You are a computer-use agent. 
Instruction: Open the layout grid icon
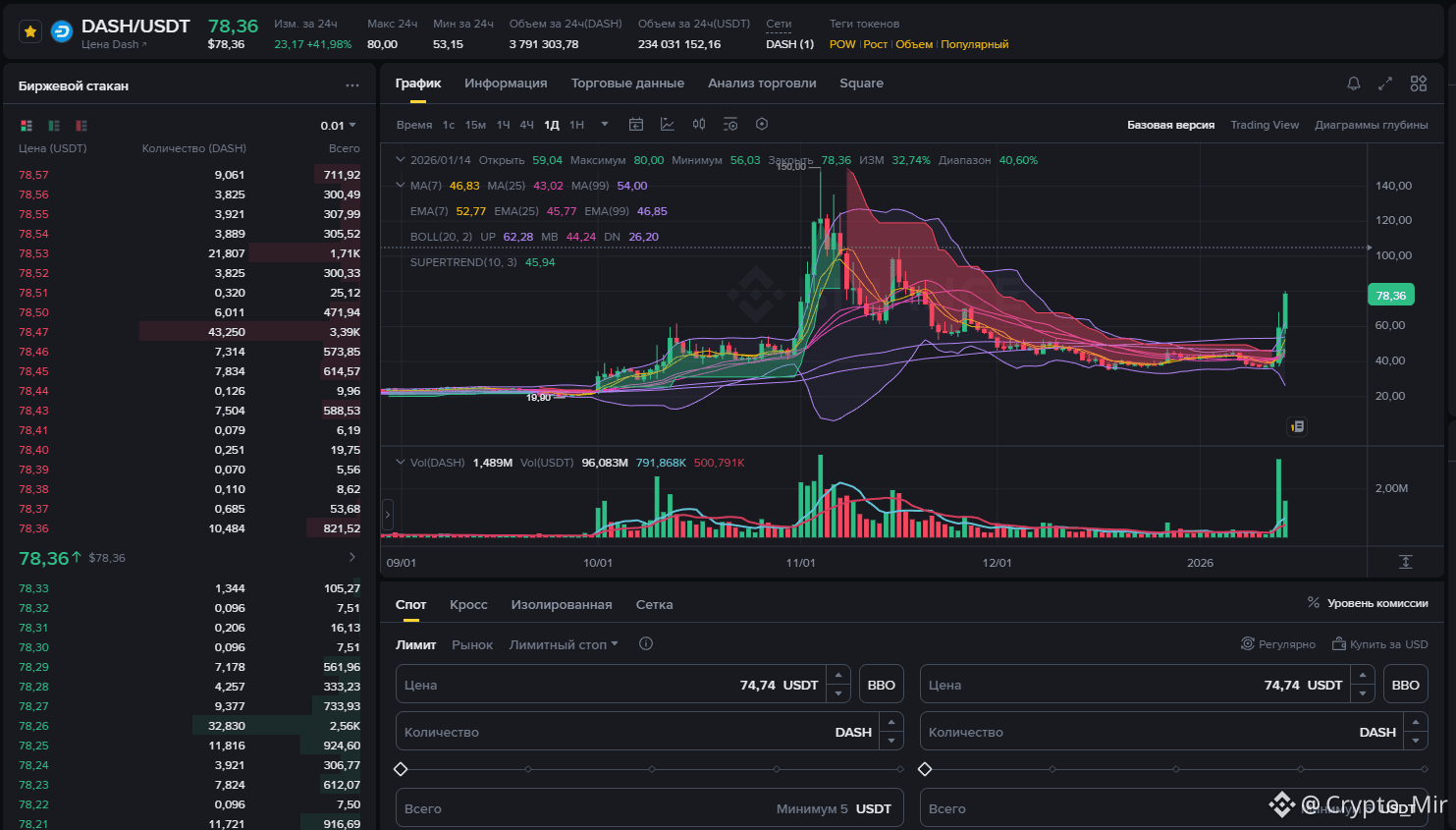point(1419,83)
